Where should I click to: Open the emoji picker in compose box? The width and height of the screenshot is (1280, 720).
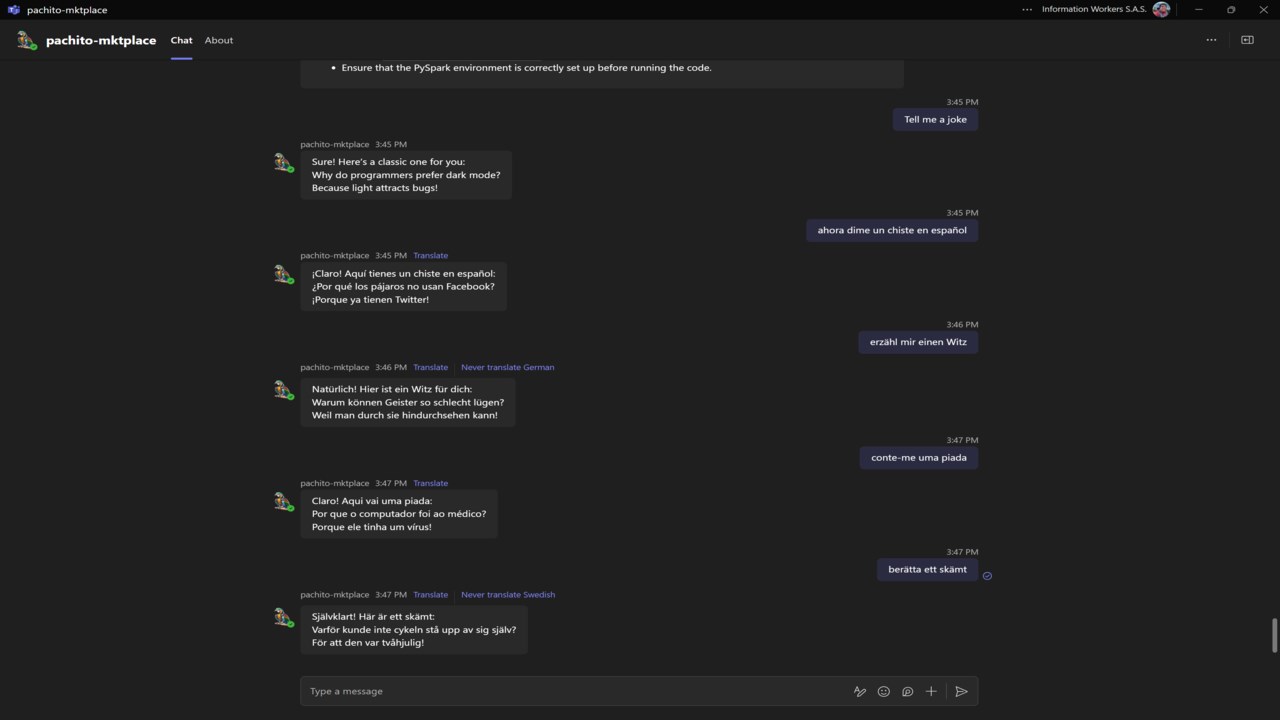[883, 691]
